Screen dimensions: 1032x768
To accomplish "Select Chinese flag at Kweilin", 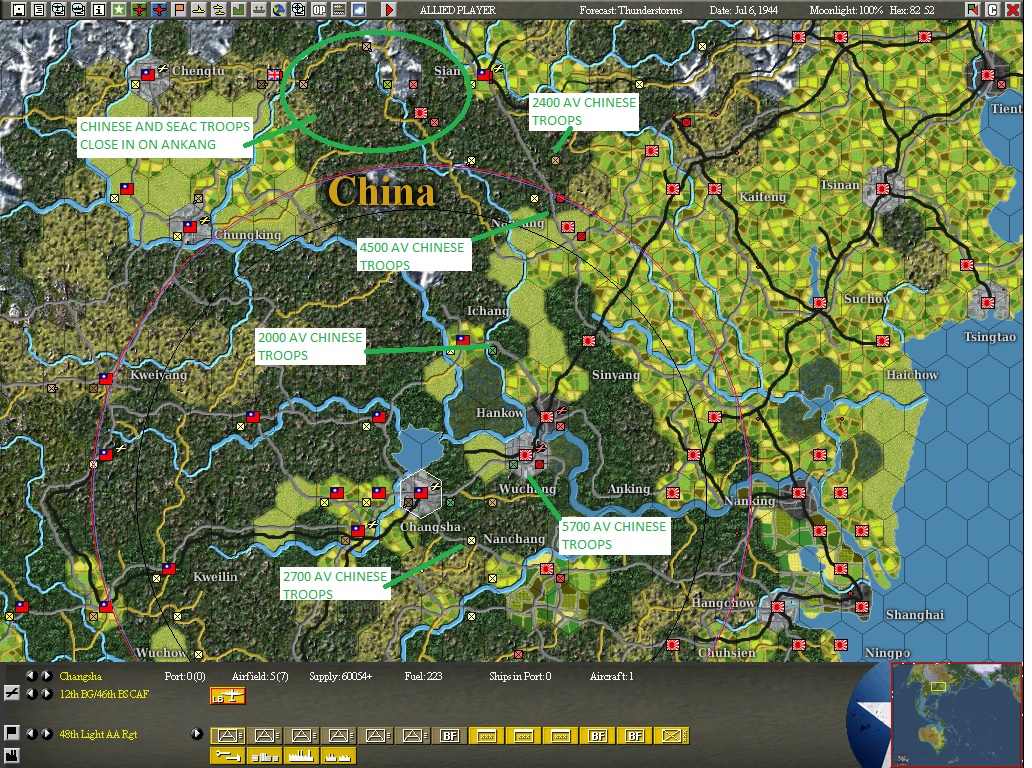I will pyautogui.click(x=168, y=568).
